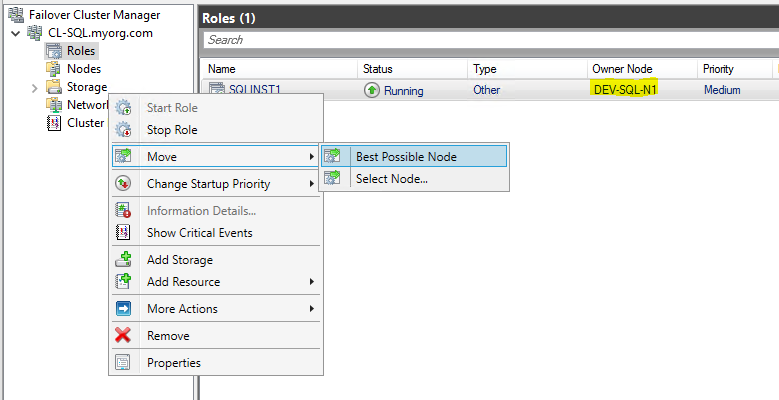Open the Add Resource submenu arrow
The image size is (779, 400).
312,282
